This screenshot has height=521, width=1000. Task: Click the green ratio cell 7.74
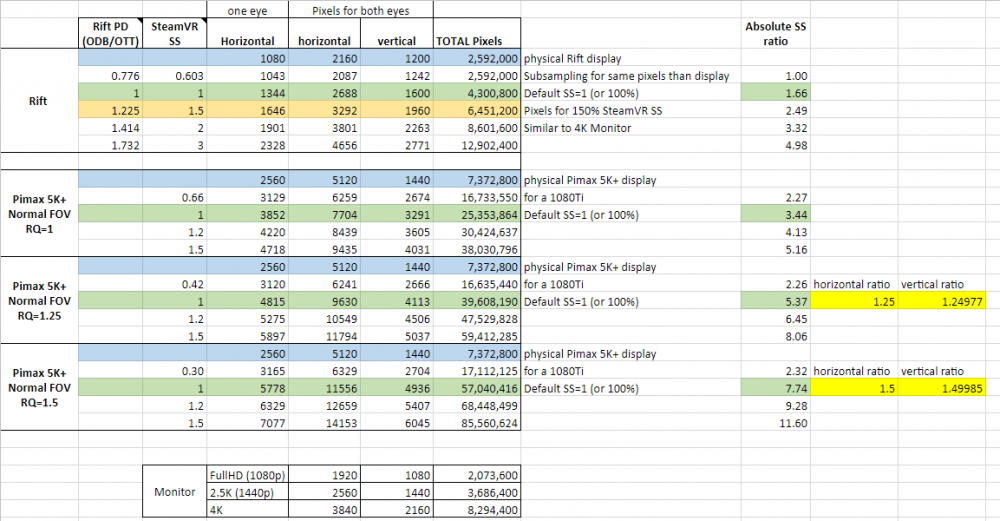(776, 388)
